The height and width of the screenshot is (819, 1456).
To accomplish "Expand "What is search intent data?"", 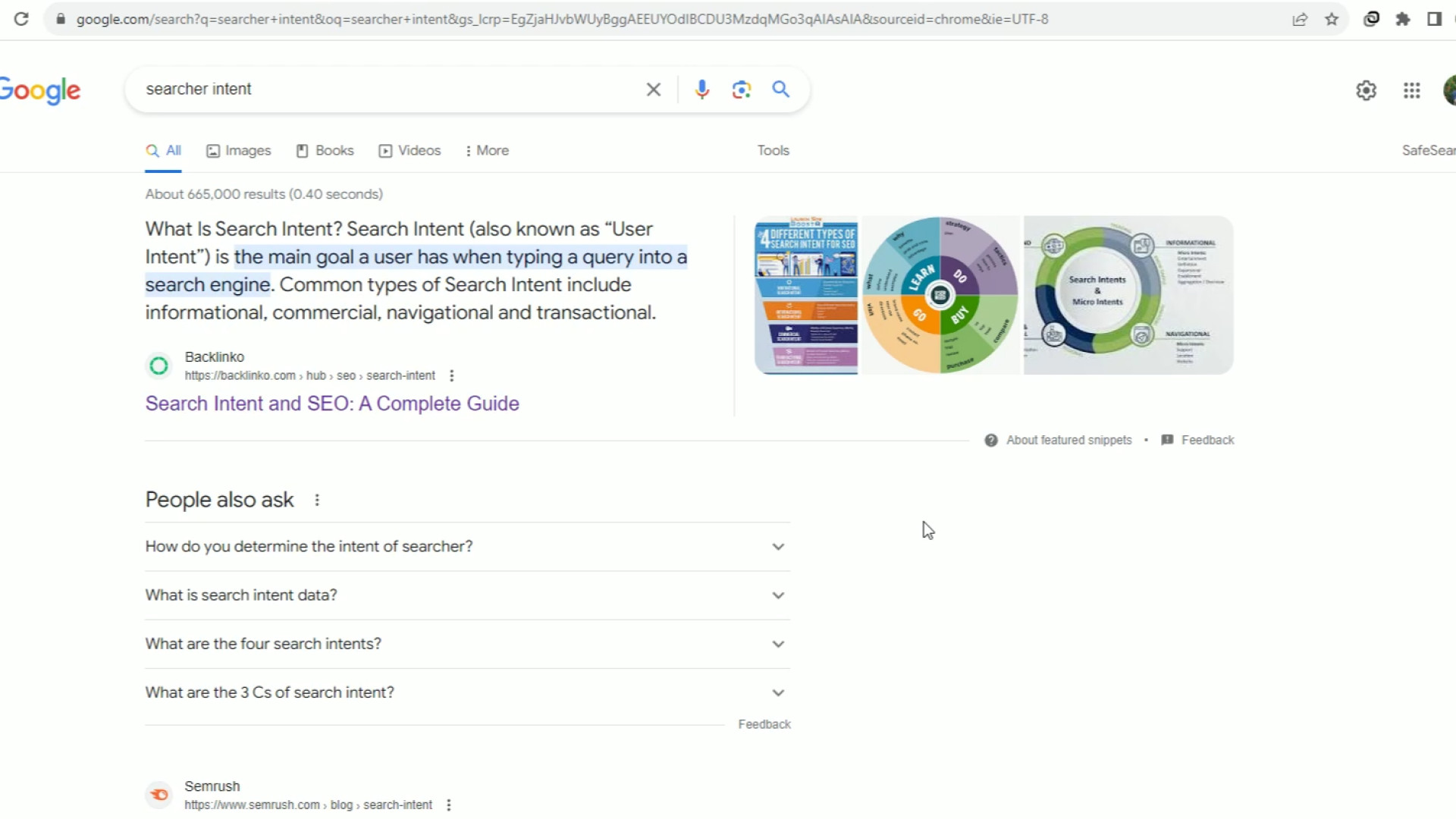I will coord(467,595).
